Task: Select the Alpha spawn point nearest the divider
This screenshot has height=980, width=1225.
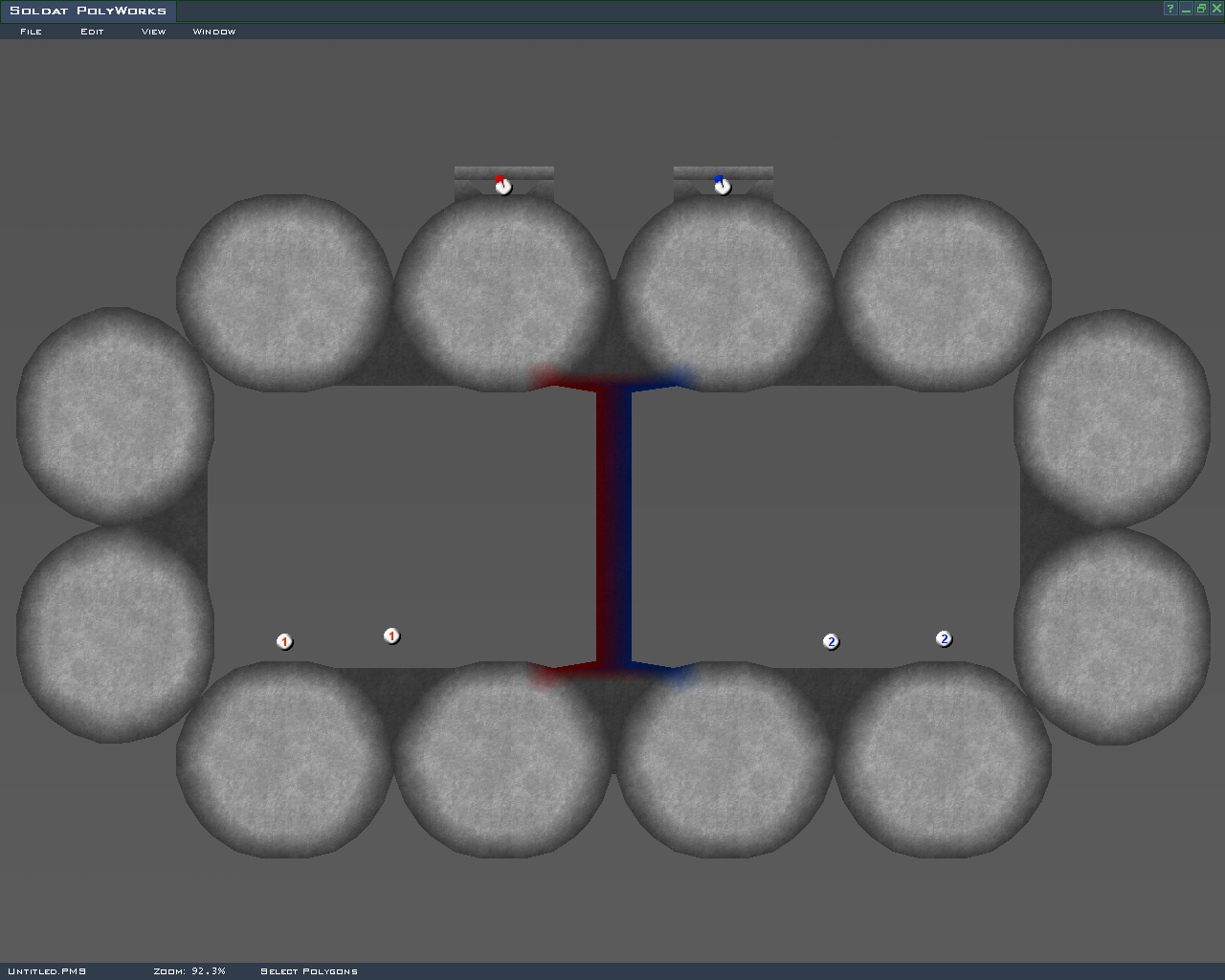Action: [x=391, y=635]
